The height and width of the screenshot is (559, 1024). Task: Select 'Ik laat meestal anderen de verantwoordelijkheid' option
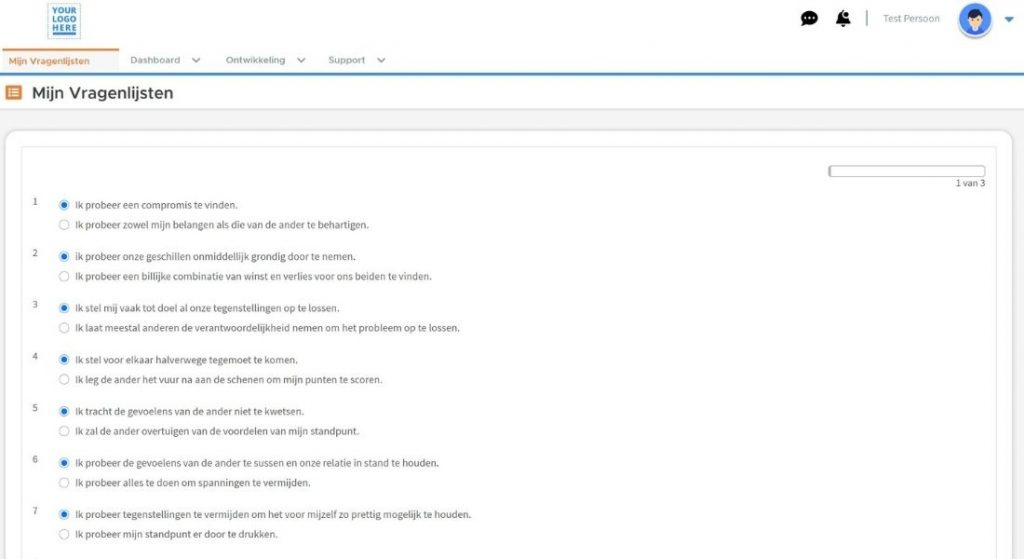tap(64, 328)
